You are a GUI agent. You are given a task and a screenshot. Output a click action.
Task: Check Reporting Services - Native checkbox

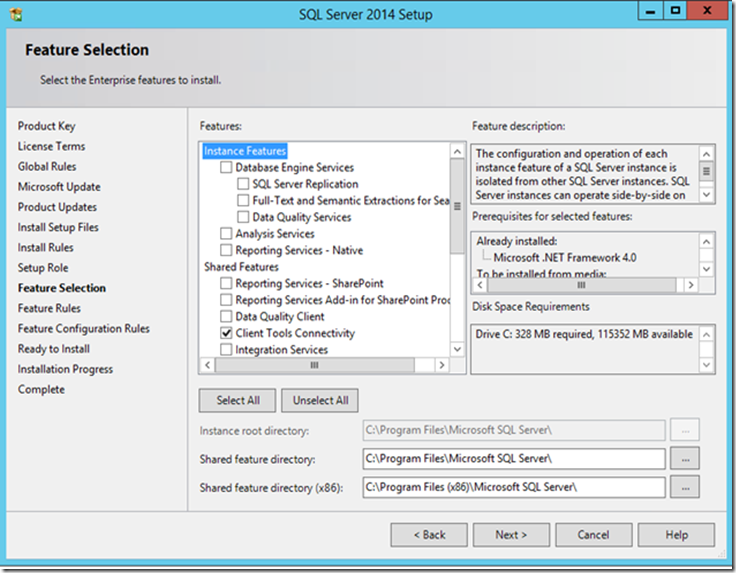point(226,250)
